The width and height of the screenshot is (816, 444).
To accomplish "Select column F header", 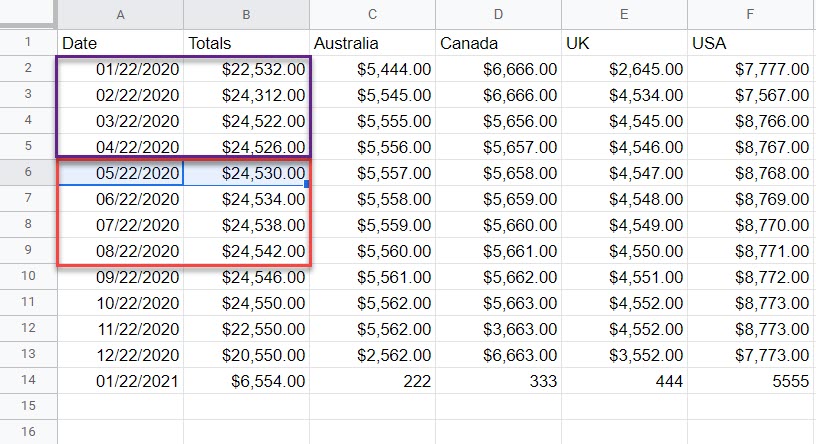I will [750, 15].
